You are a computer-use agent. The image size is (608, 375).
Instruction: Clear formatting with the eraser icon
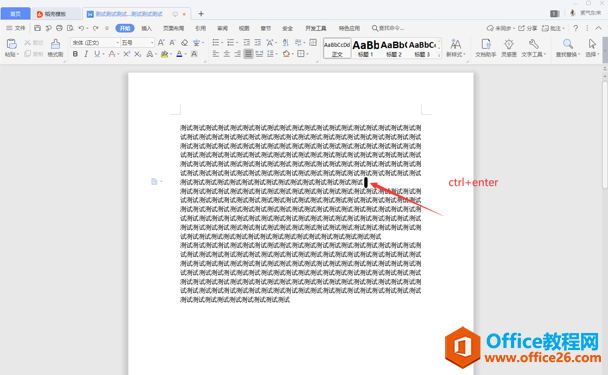click(185, 42)
